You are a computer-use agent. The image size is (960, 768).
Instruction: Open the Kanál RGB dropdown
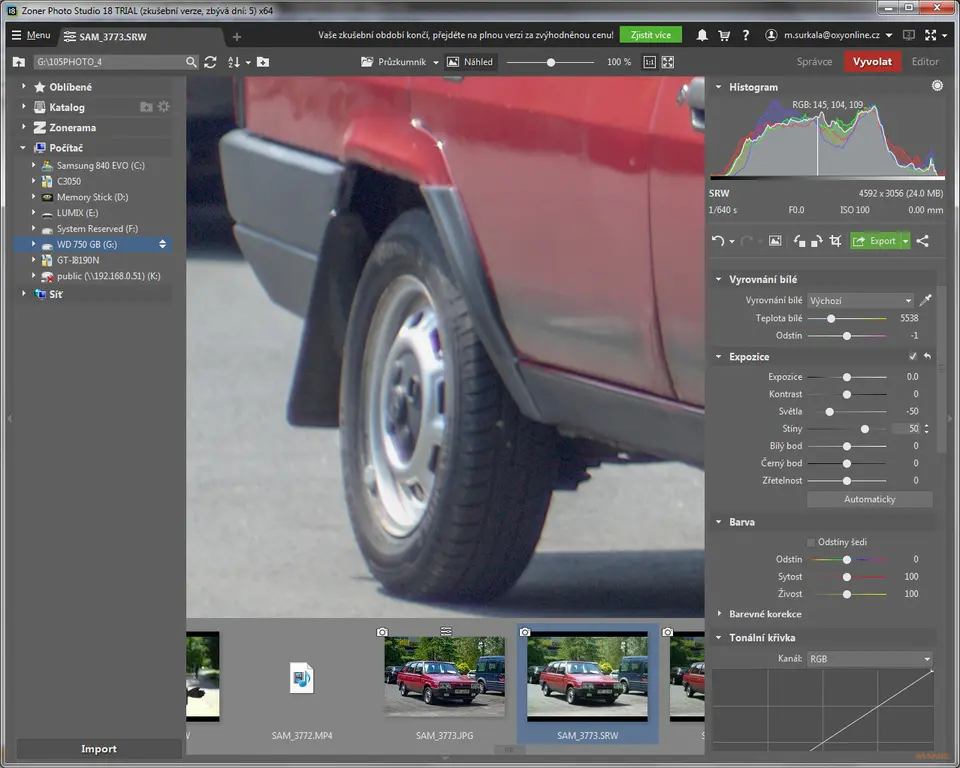(x=869, y=659)
